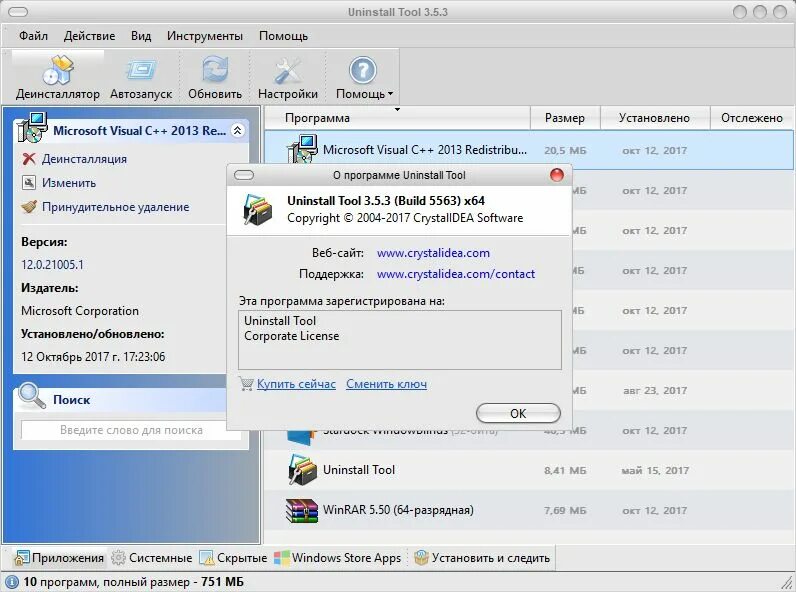Open the Вид menu
The width and height of the screenshot is (796, 592).
point(141,36)
